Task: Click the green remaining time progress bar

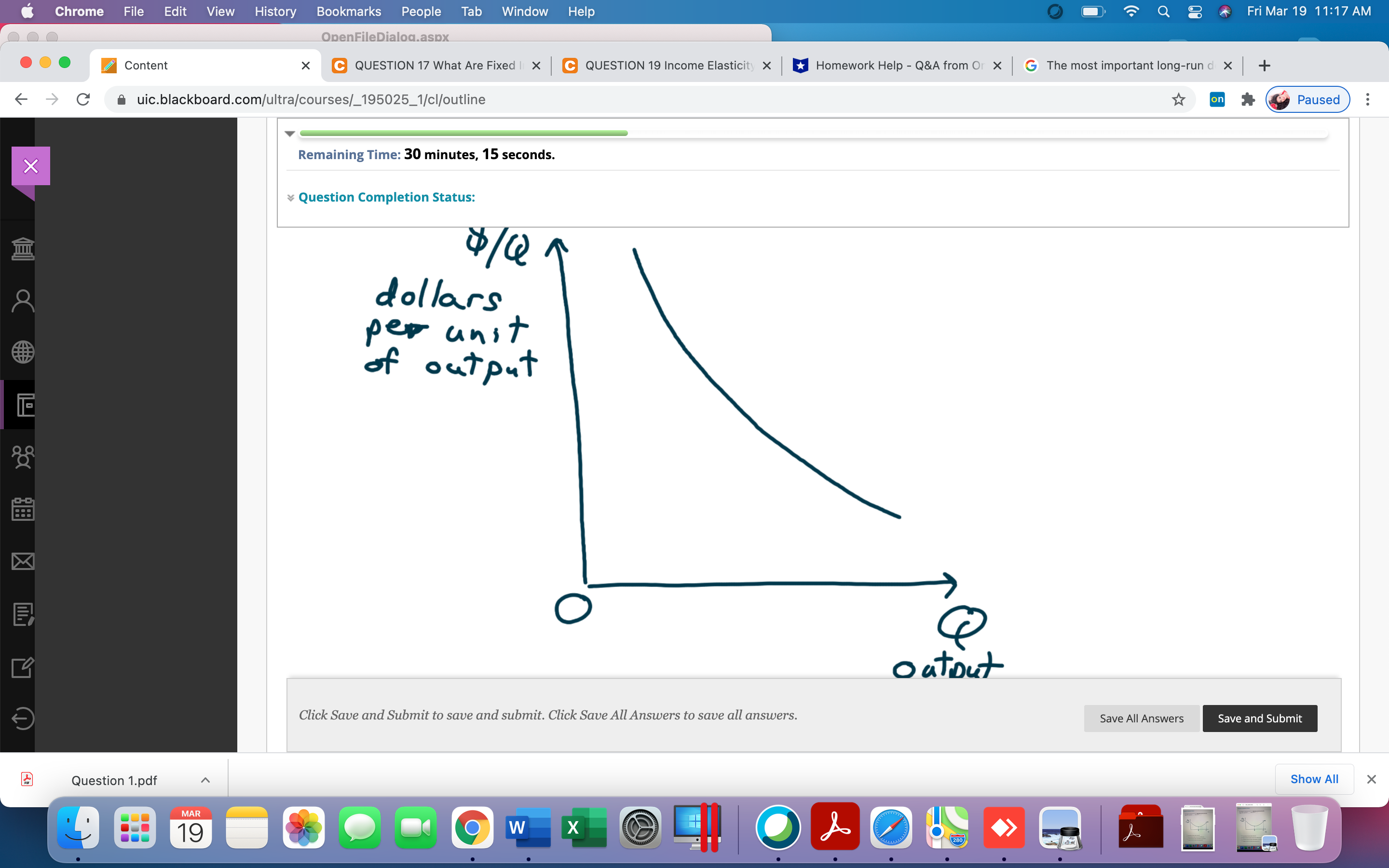Action: click(x=464, y=133)
